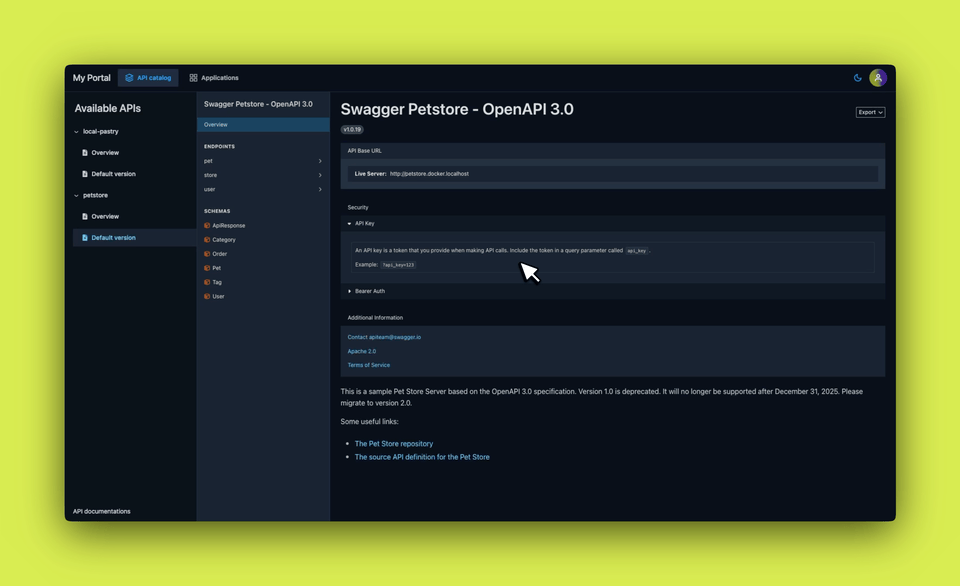
Task: Expand the pet endpoints chevron
Action: click(x=320, y=161)
